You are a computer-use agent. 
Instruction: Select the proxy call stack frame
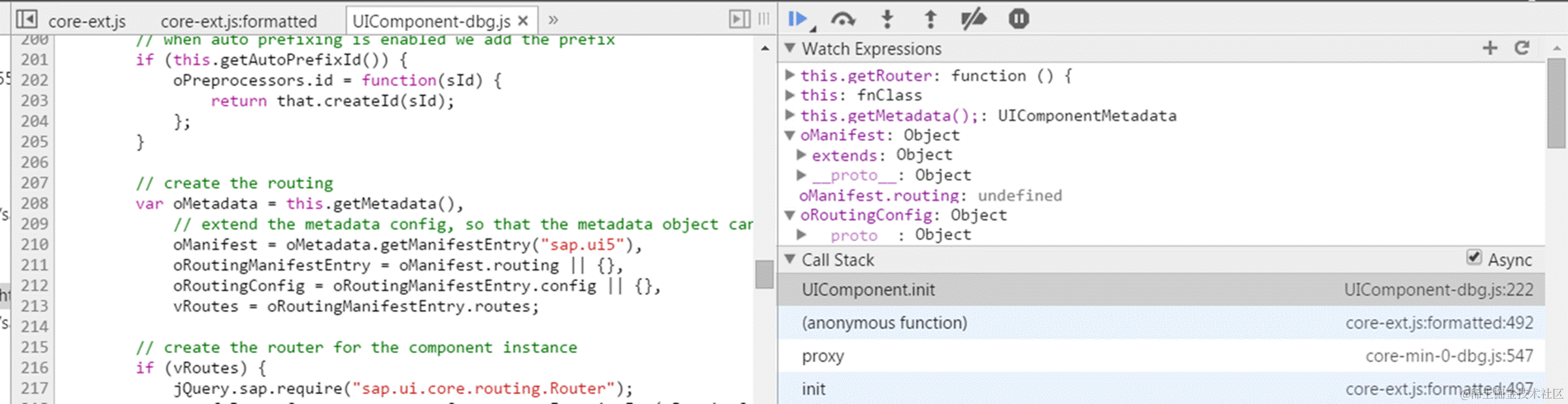[x=1161, y=356]
